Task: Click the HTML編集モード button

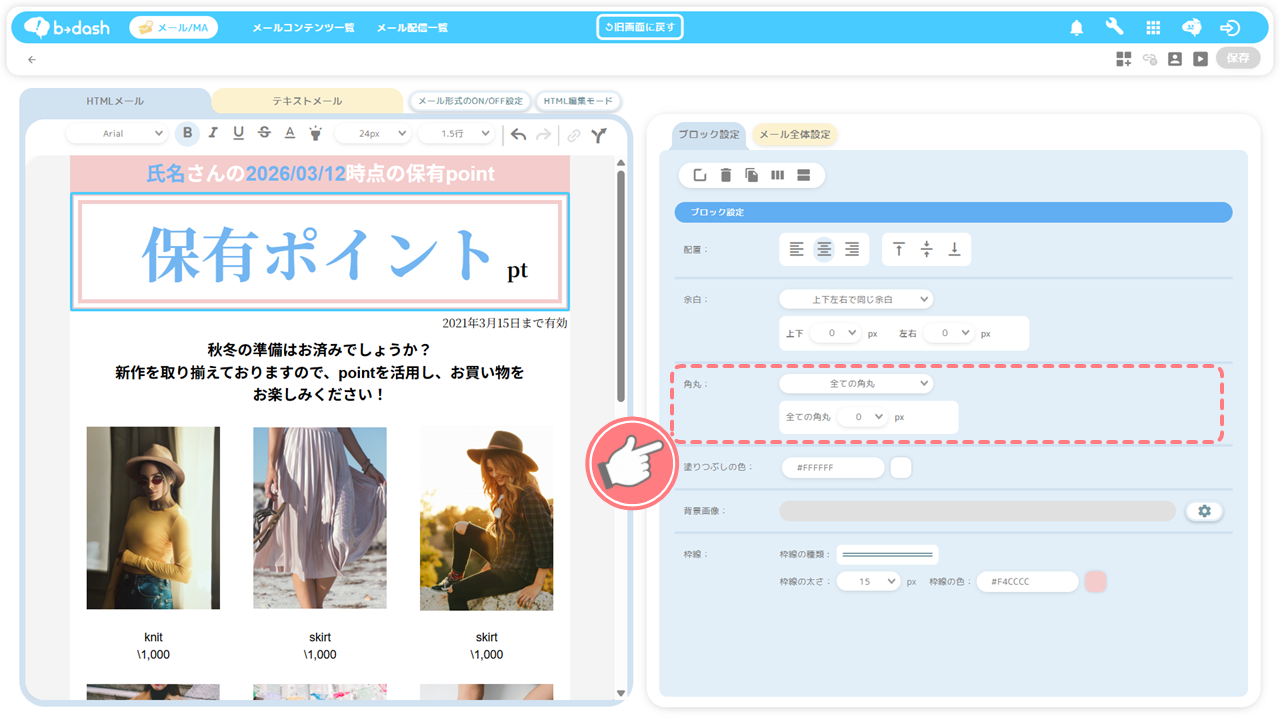Action: coord(578,101)
